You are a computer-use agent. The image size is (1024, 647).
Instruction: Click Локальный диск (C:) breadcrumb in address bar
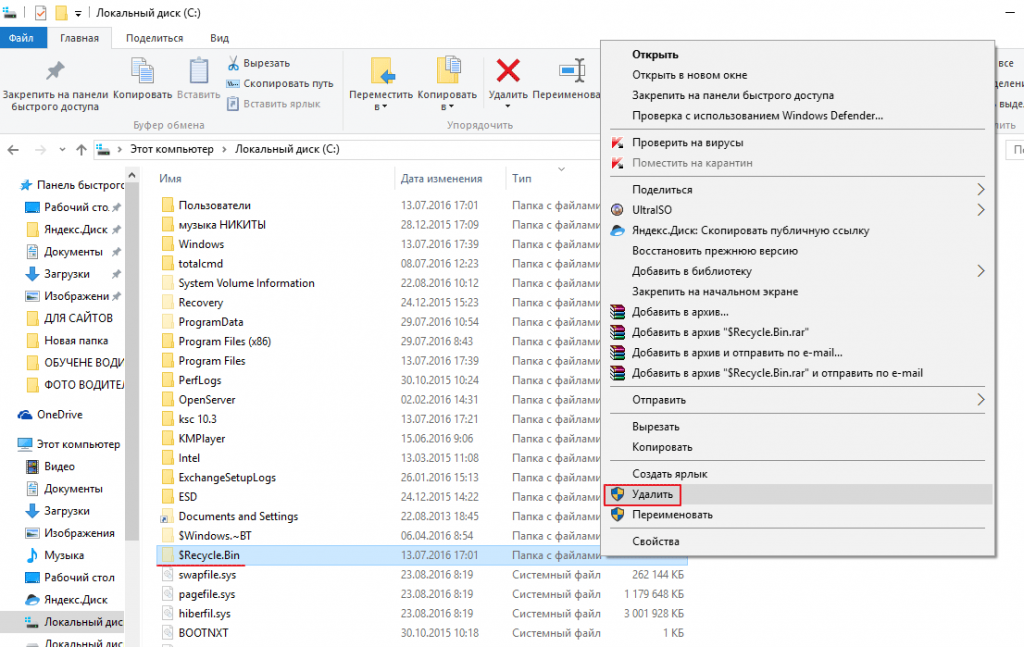tap(287, 150)
